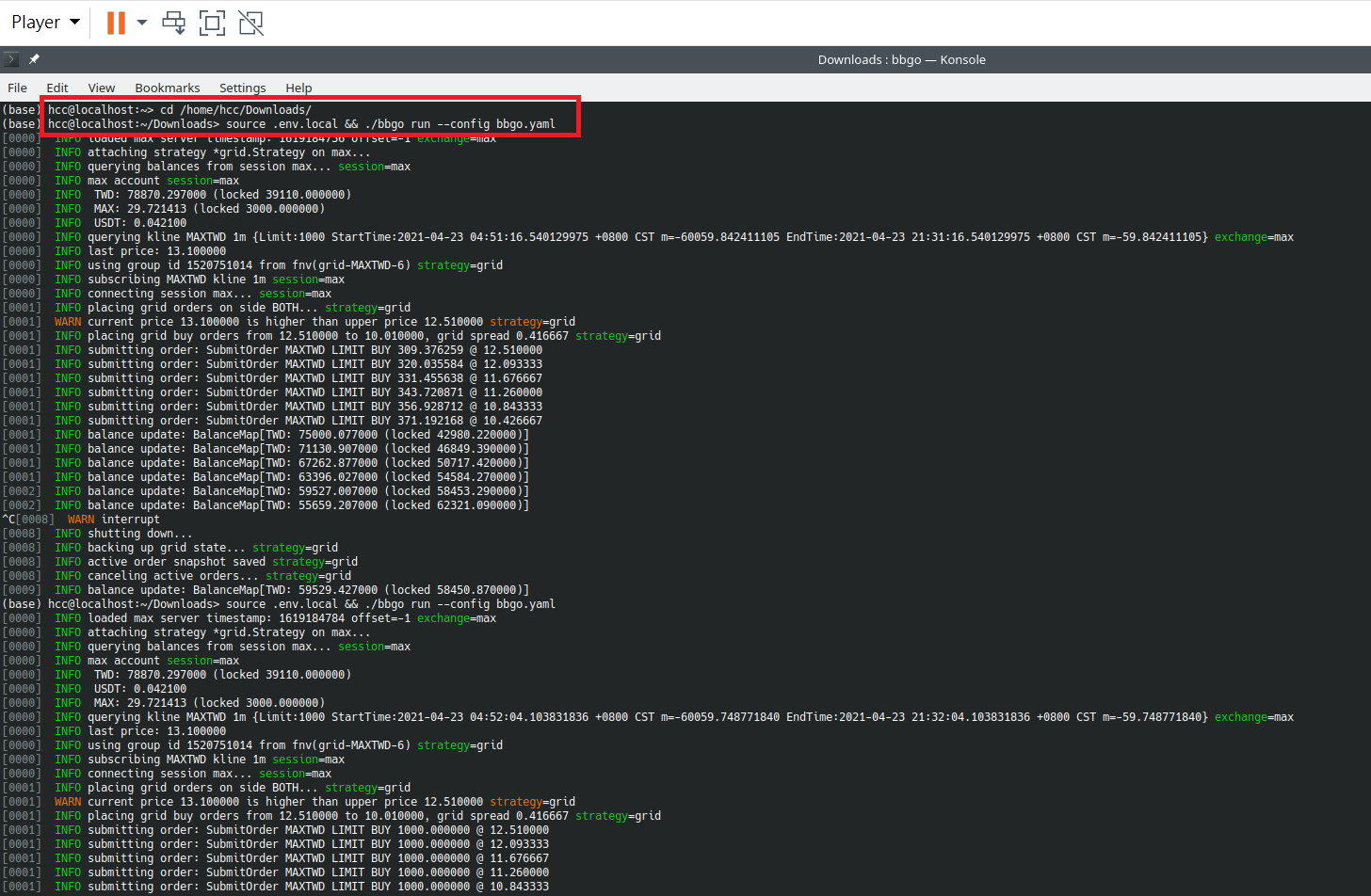Pause the virtual machine
Image resolution: width=1371 pixels, height=896 pixels.
116,22
